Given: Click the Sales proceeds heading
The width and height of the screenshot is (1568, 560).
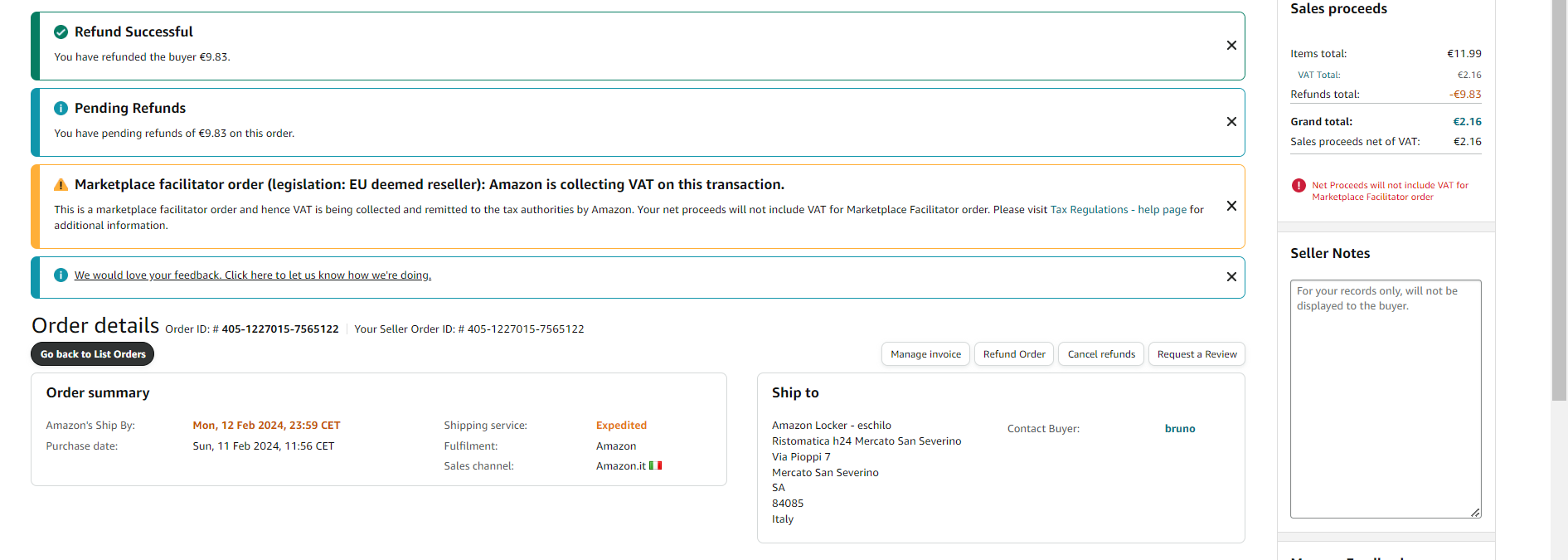Looking at the screenshot, I should click(1338, 9).
